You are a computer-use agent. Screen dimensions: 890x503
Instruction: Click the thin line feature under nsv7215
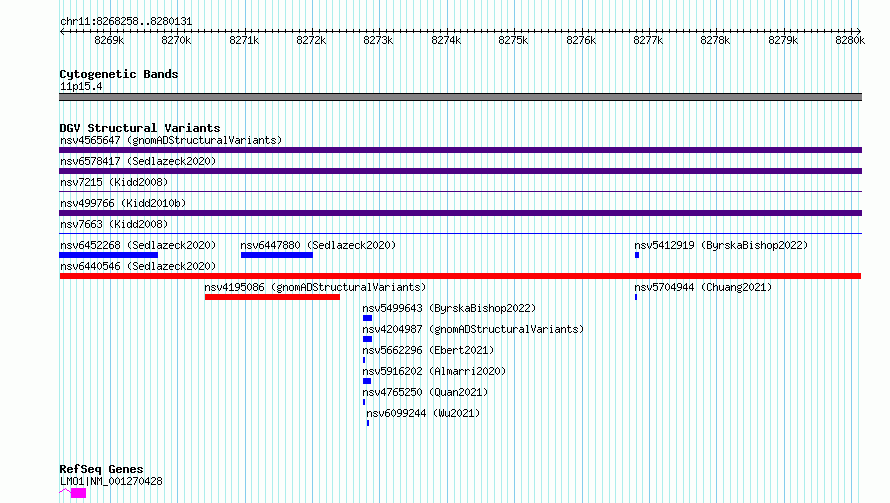pyautogui.click(x=460, y=192)
